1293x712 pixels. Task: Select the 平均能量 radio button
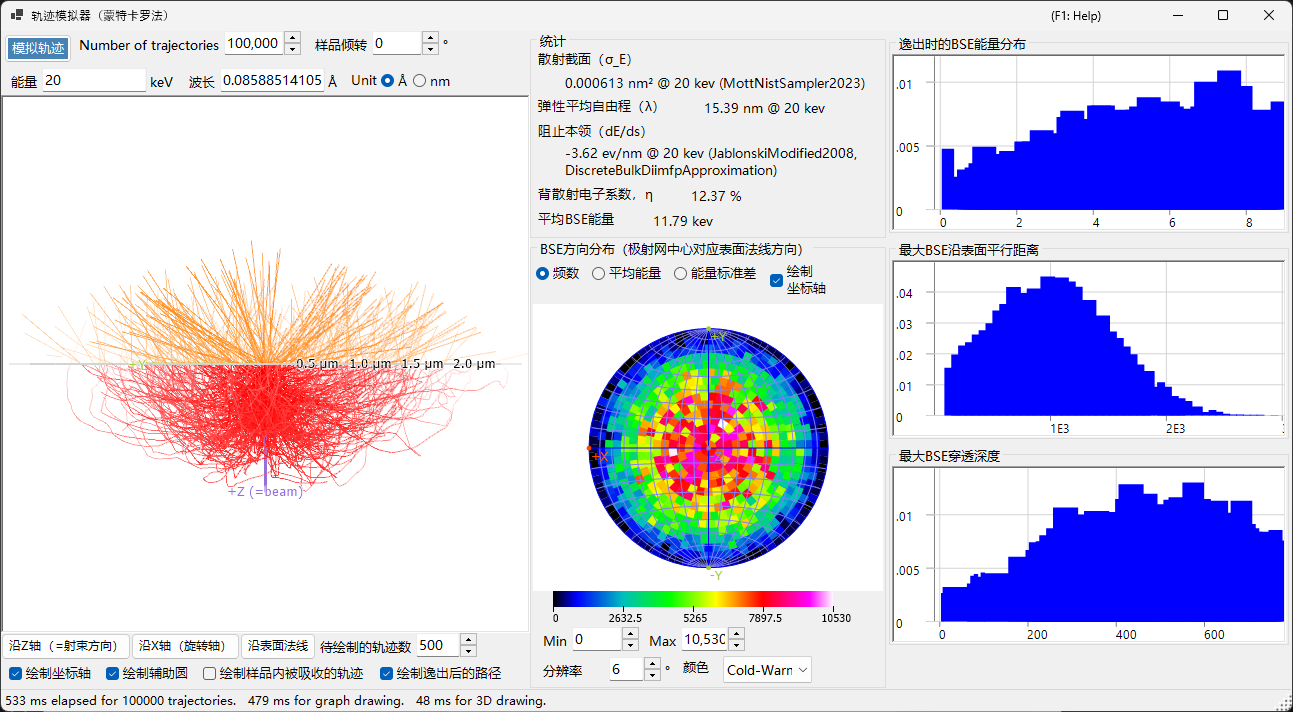pos(599,273)
